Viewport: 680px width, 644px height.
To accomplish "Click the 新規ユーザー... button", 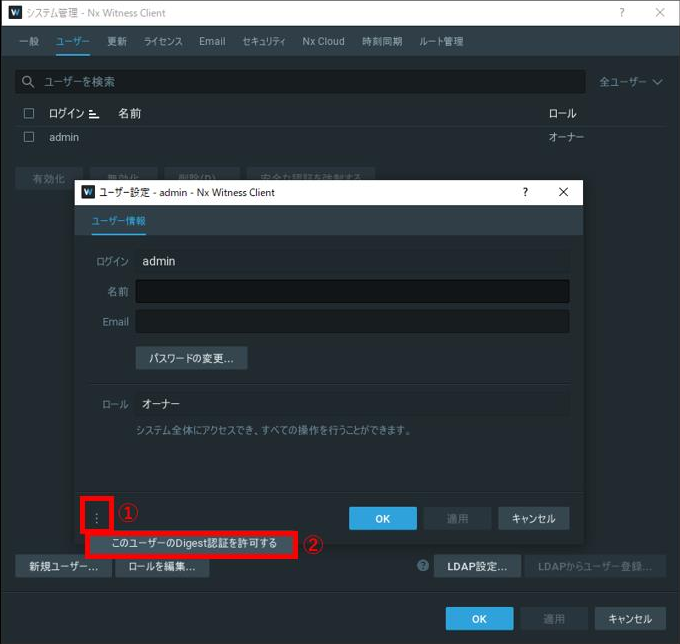I will [x=63, y=566].
